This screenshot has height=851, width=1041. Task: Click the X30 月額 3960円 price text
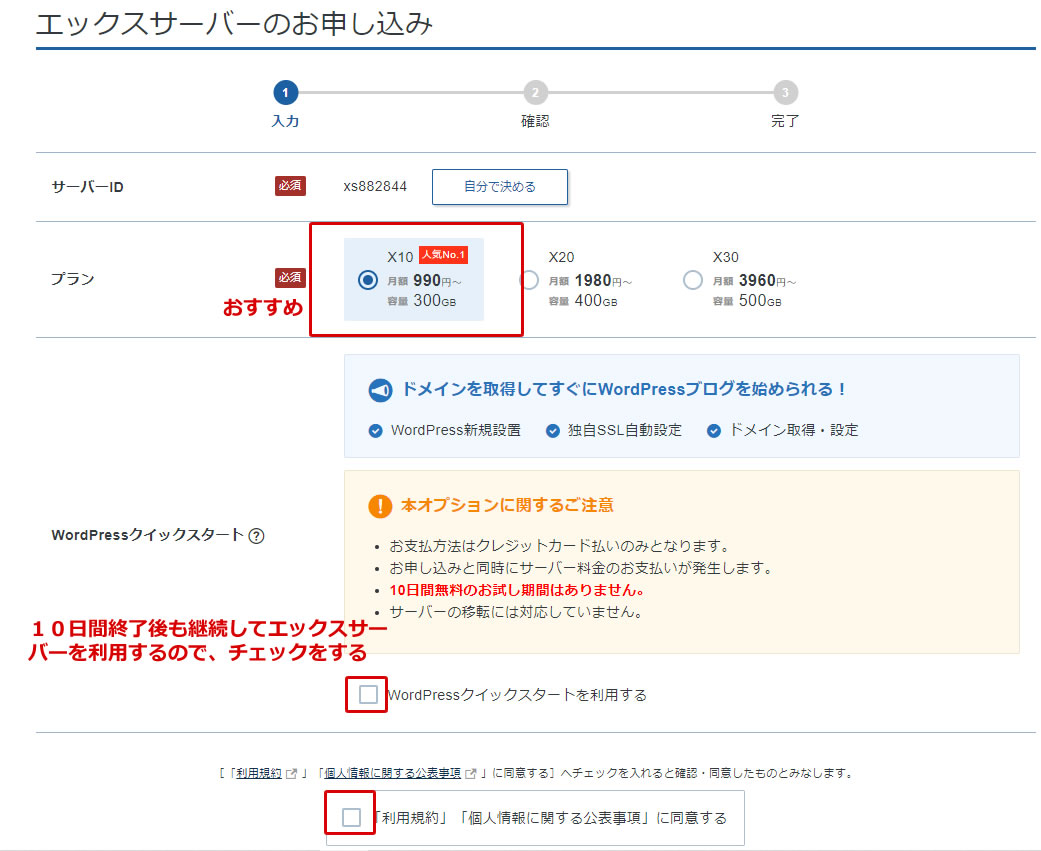pyautogui.click(x=754, y=281)
